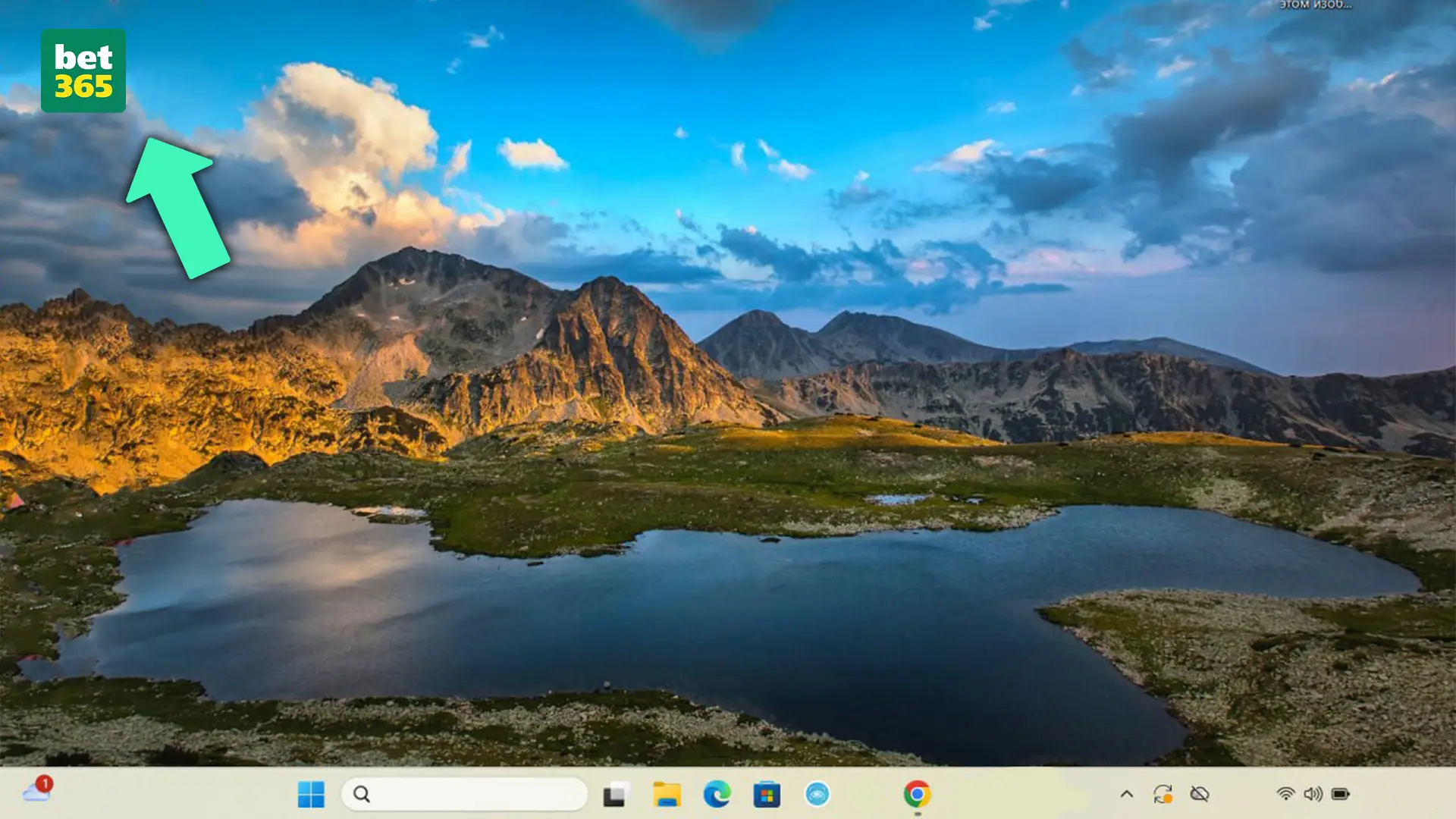
Task: Launch File Explorer from taskbar
Action: [667, 794]
